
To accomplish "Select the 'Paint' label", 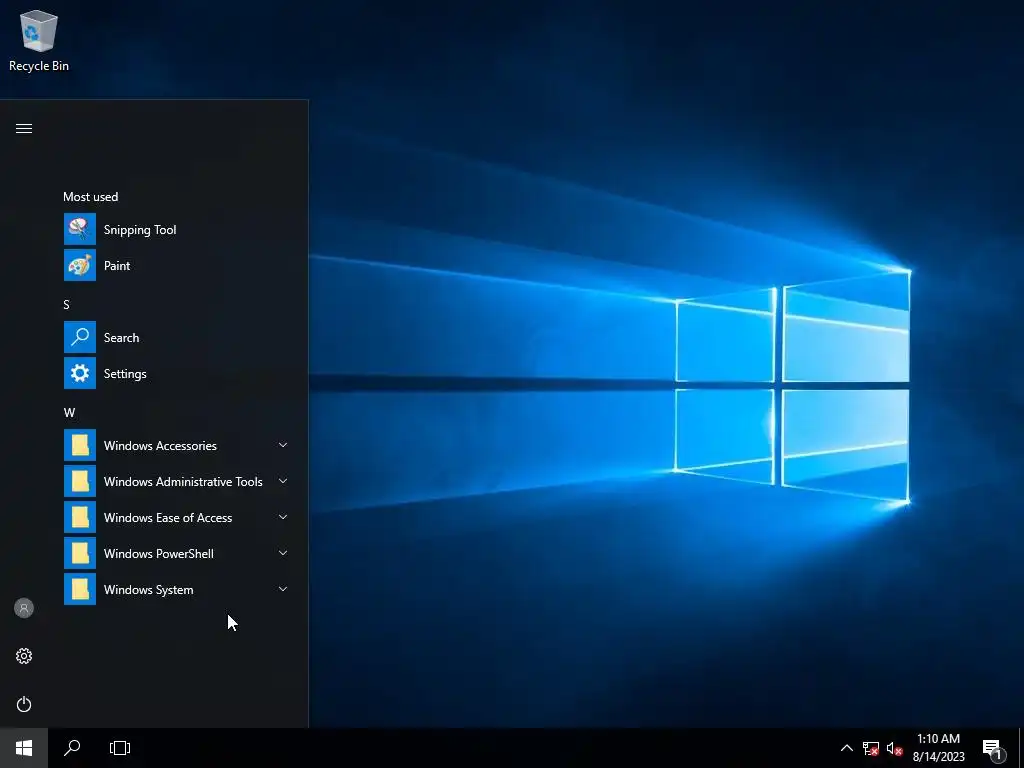I will tap(117, 266).
